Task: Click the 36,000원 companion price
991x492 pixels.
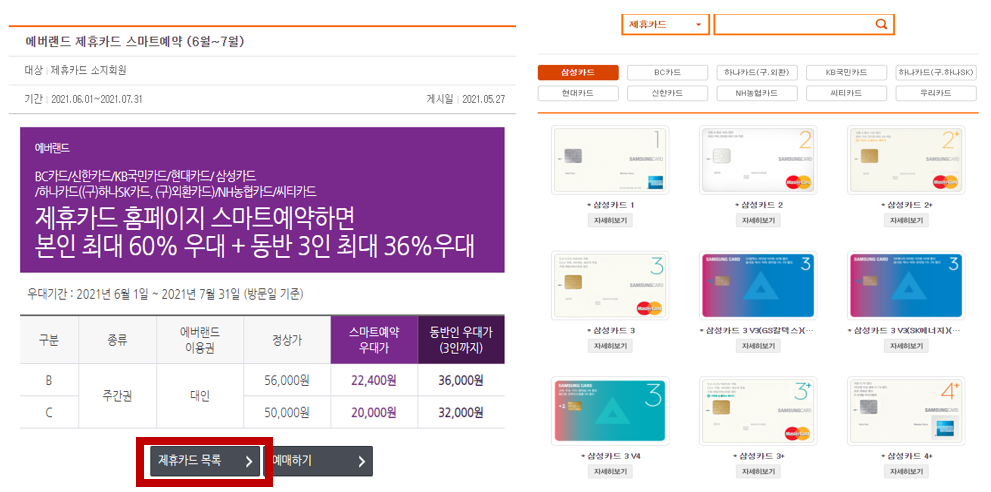Action: [x=461, y=380]
